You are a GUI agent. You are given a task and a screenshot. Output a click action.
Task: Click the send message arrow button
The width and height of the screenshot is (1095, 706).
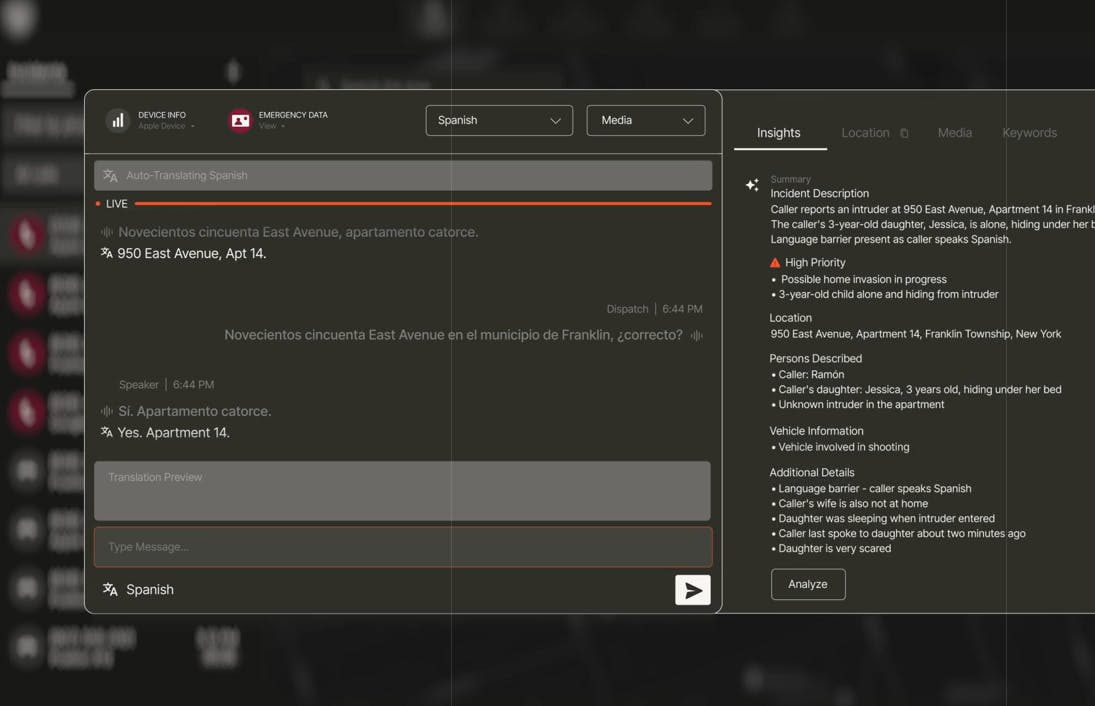pos(692,590)
